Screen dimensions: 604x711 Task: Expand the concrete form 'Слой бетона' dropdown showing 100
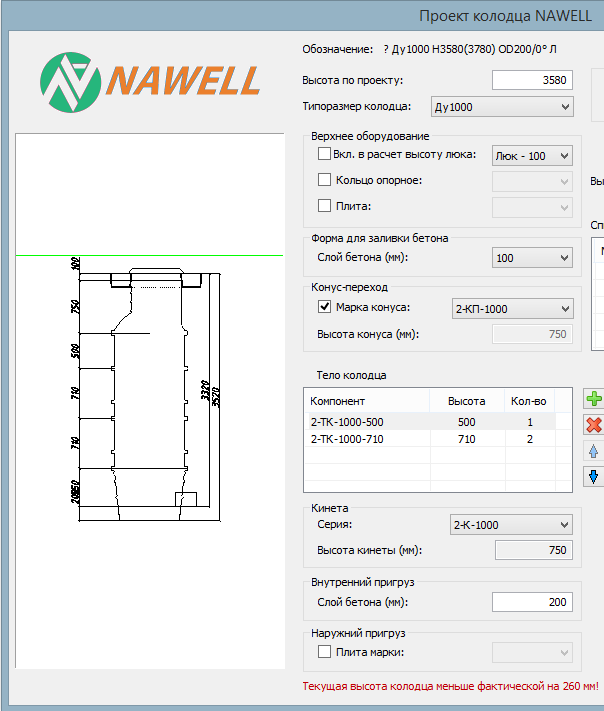click(x=532, y=258)
